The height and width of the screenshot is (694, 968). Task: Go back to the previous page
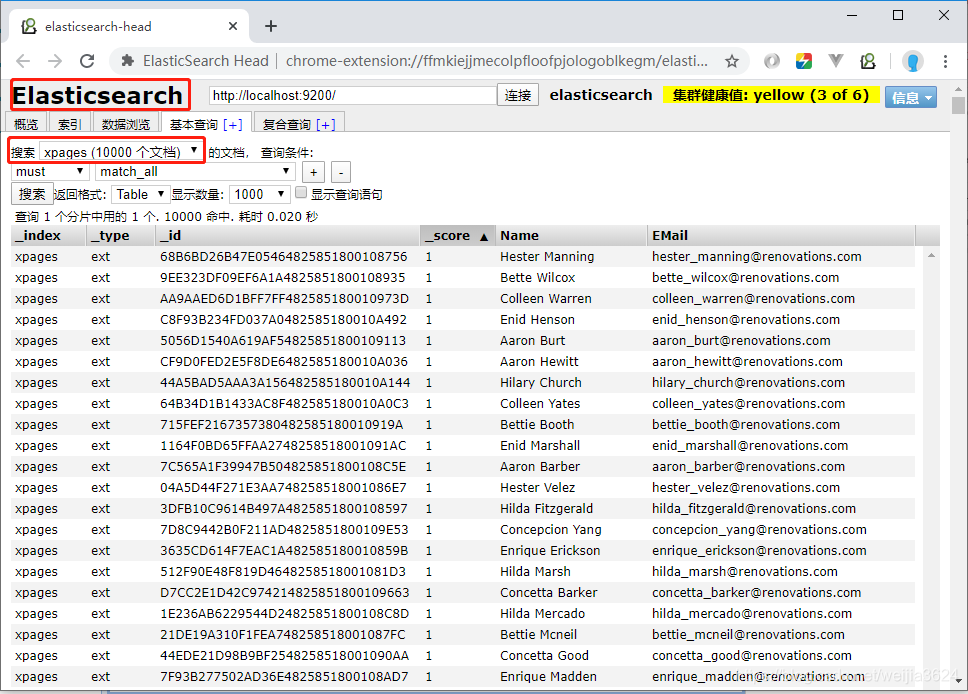pyautogui.click(x=23, y=61)
